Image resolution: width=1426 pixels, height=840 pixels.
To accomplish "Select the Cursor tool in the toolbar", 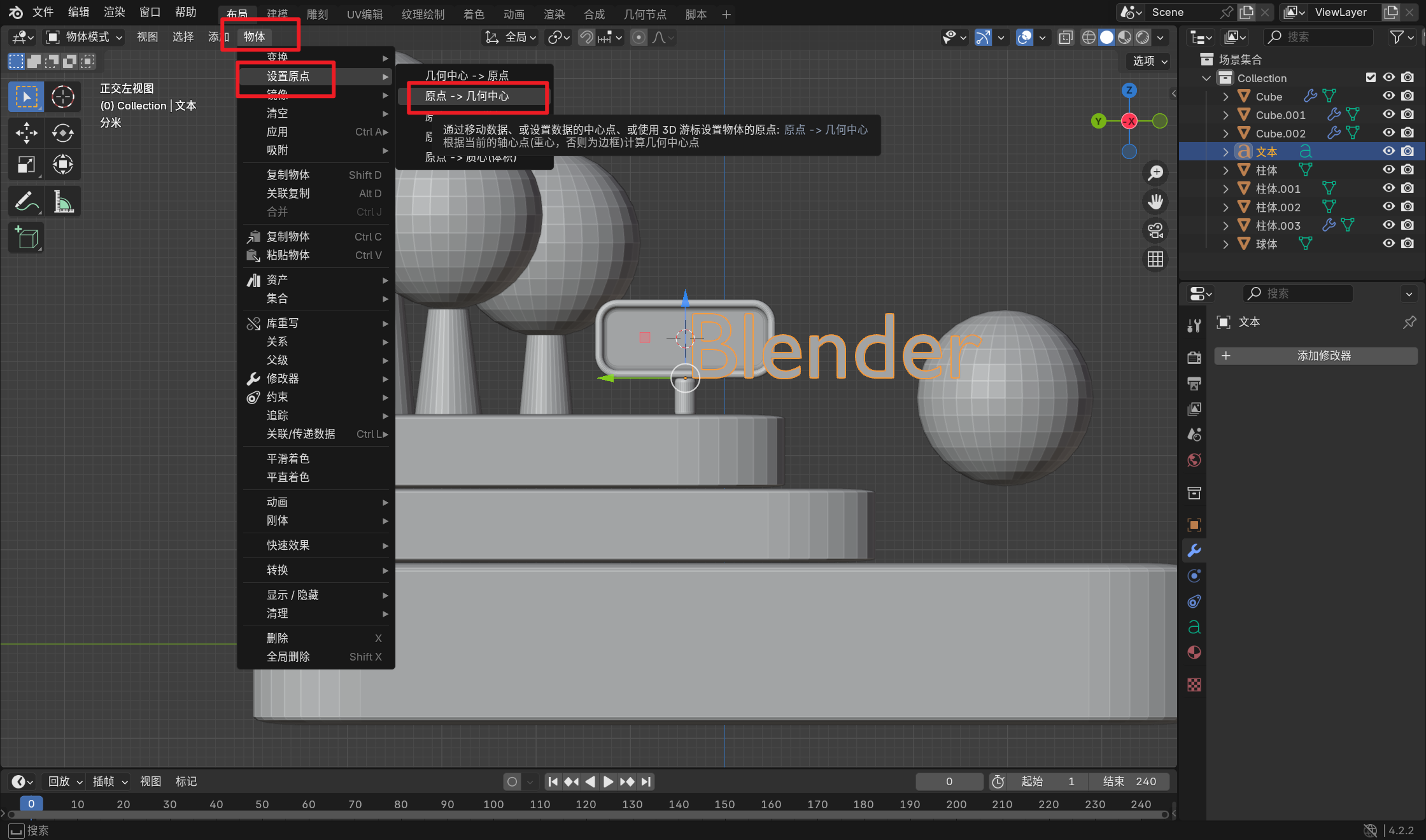I will [x=62, y=97].
